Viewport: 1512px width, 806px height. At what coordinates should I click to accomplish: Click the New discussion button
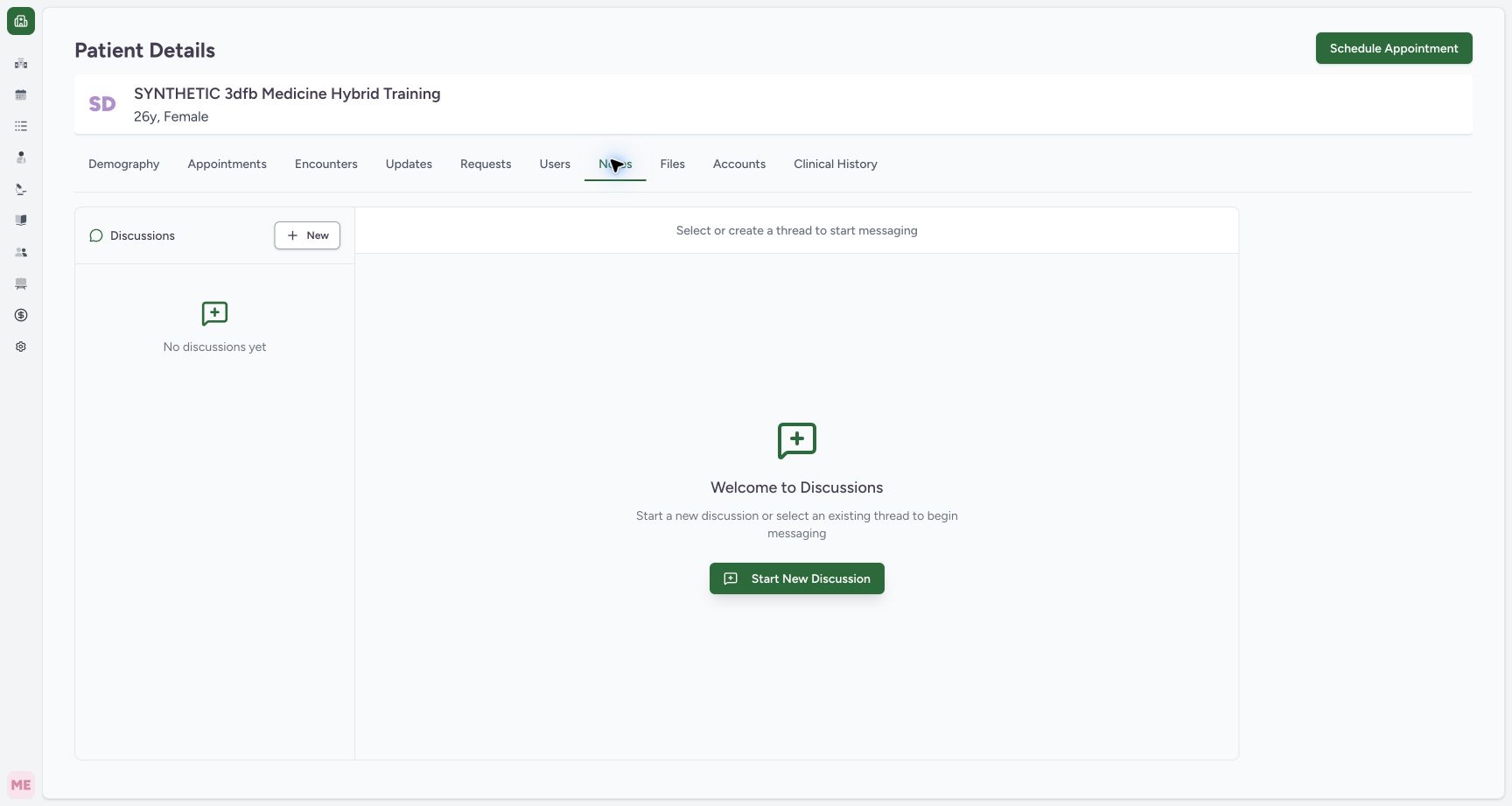(307, 235)
